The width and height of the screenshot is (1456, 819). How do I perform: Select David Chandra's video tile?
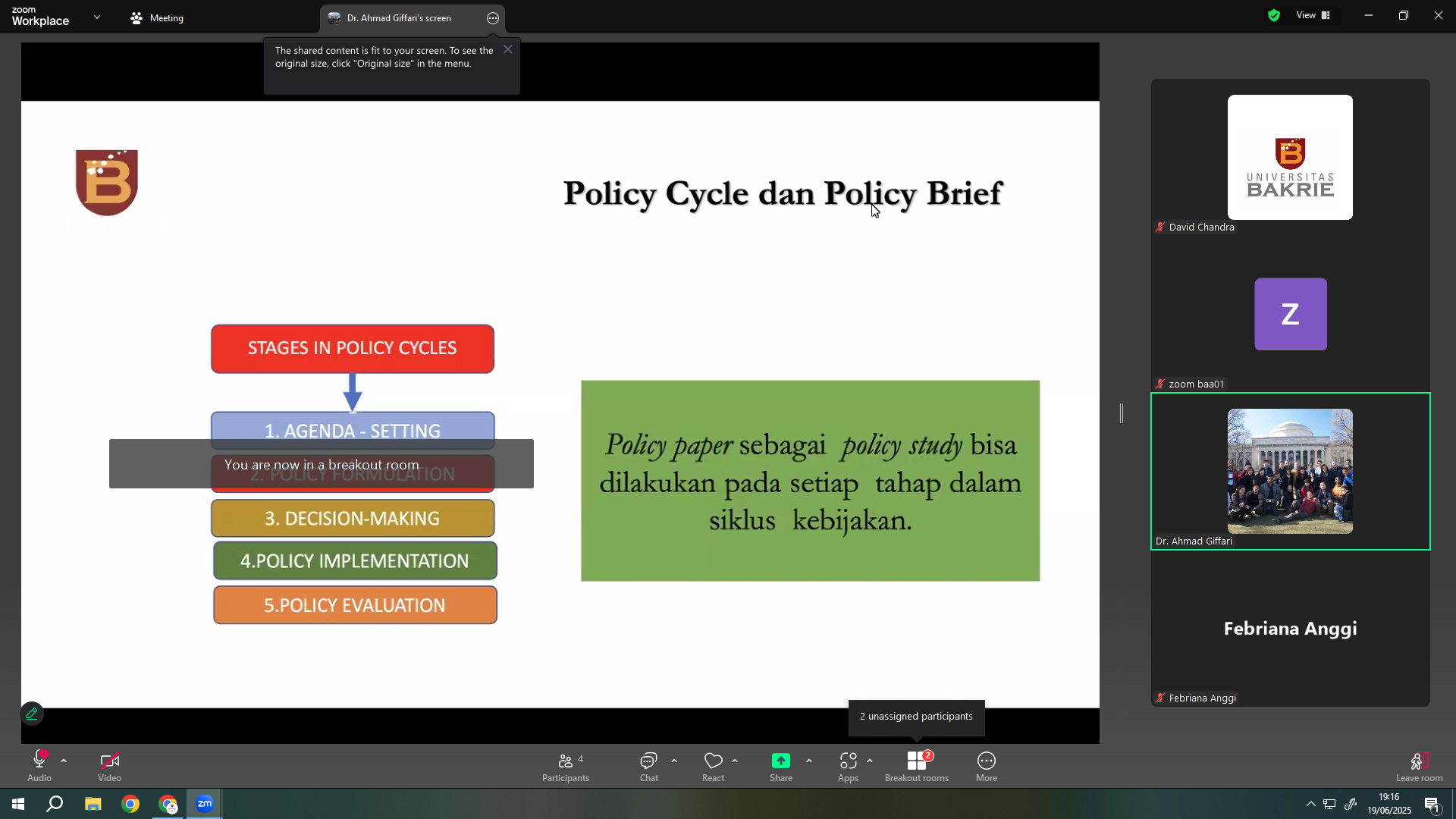(x=1290, y=157)
